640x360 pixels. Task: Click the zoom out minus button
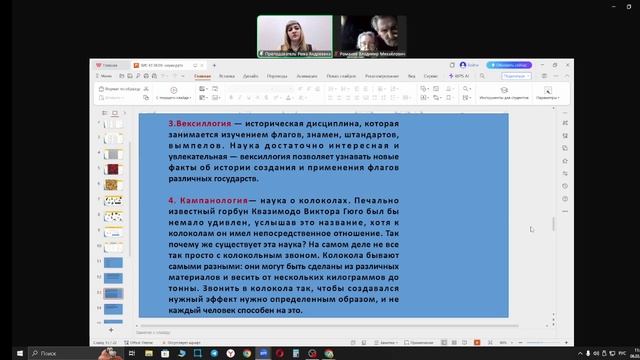click(x=520, y=342)
